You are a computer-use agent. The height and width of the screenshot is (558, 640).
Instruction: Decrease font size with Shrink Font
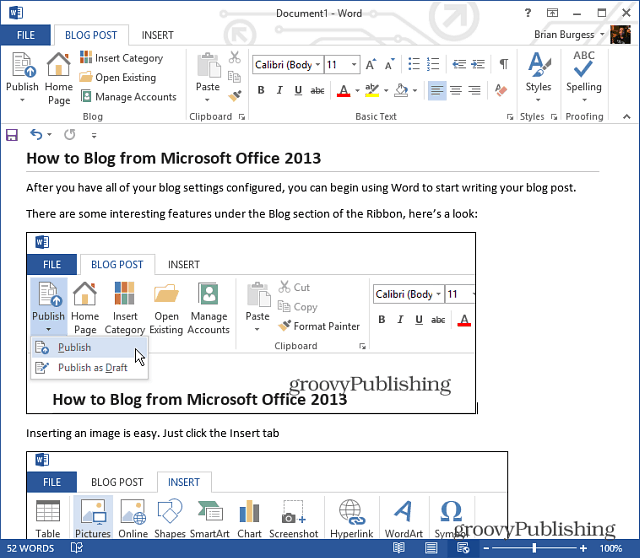click(x=389, y=64)
